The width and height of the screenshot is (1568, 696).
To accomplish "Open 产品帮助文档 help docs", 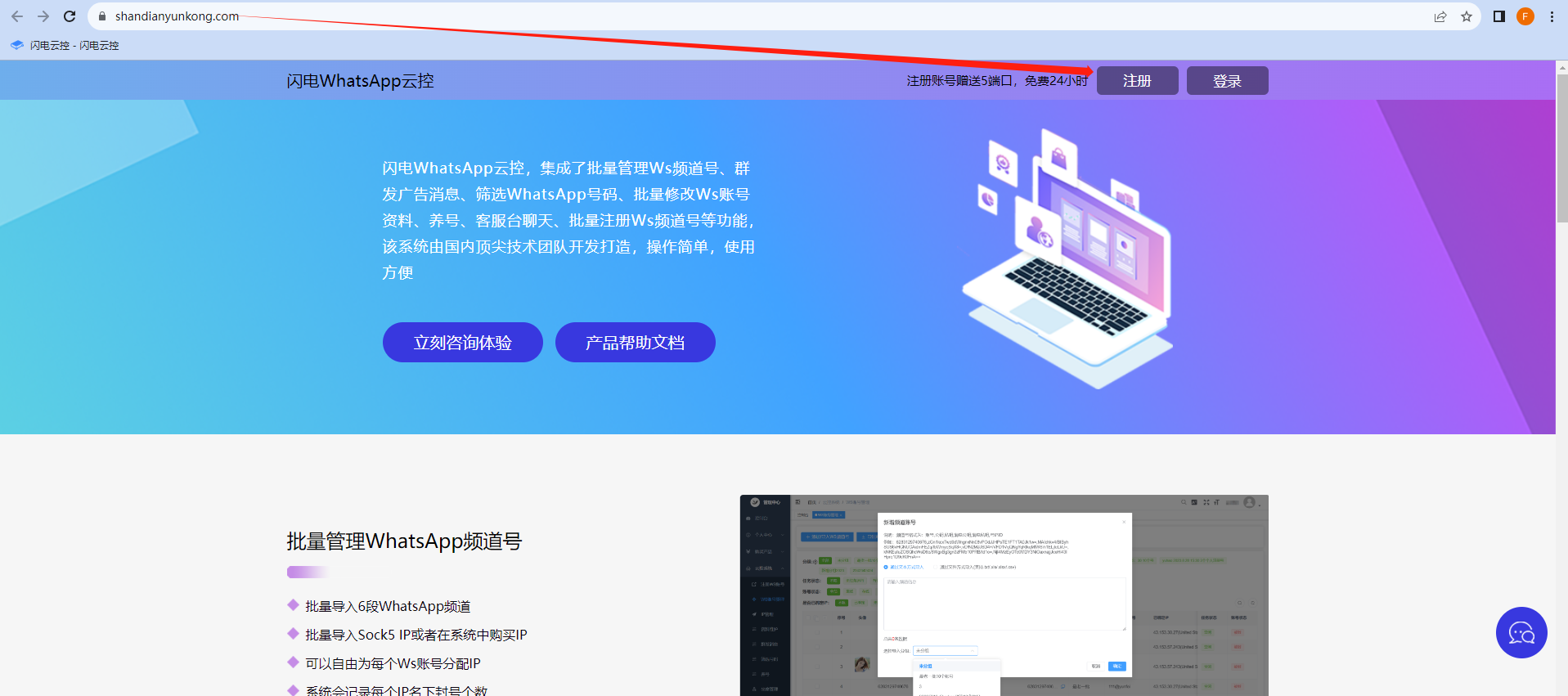I will point(636,342).
